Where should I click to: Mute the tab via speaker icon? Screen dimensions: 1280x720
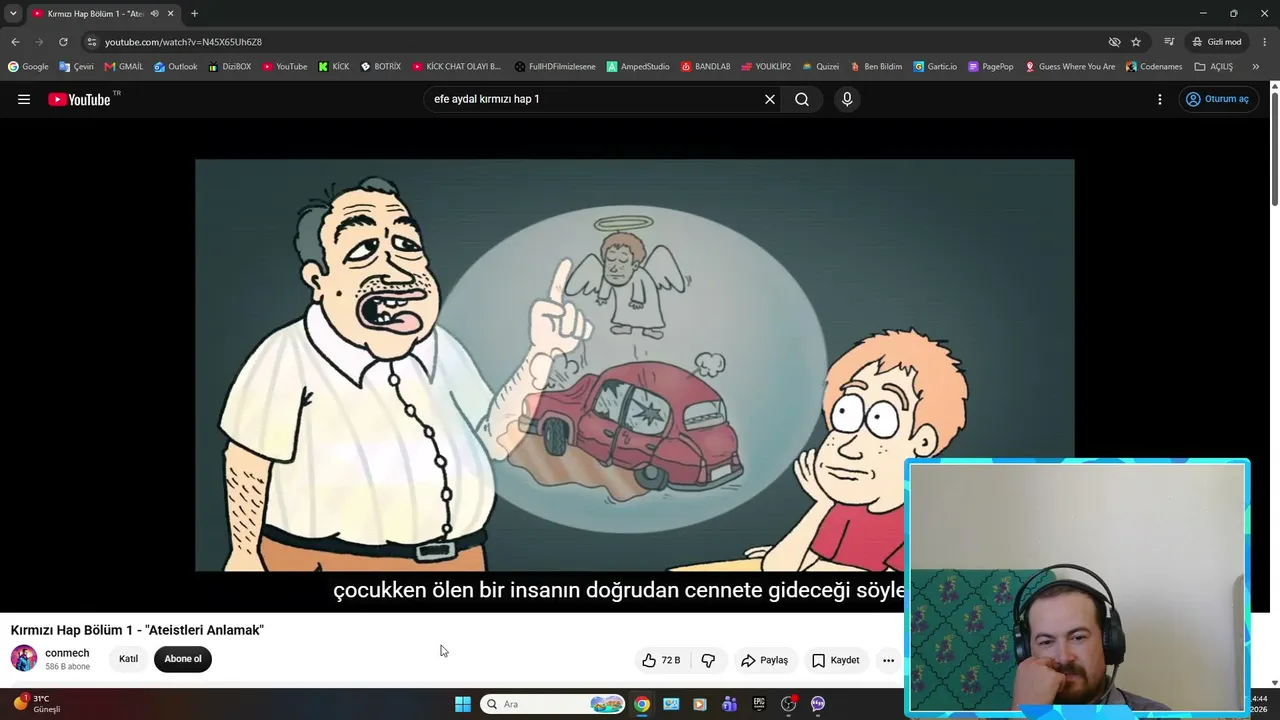[x=154, y=13]
